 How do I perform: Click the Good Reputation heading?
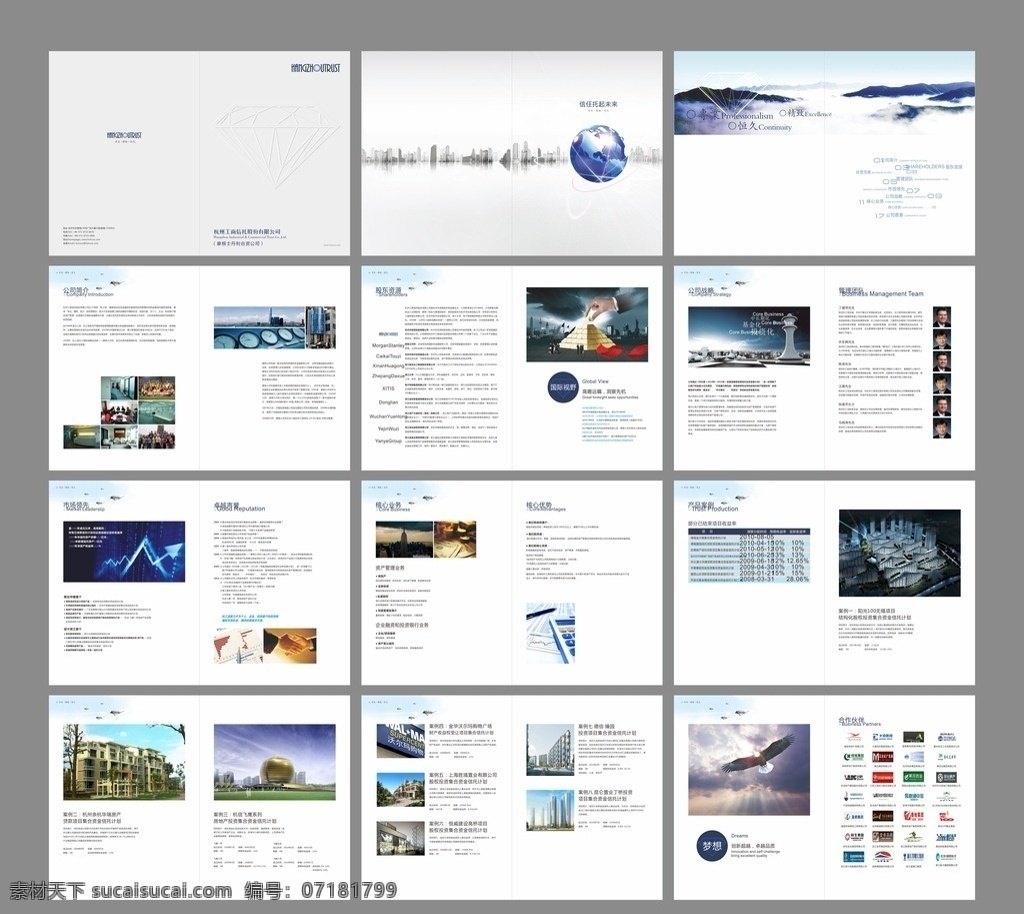coord(241,509)
